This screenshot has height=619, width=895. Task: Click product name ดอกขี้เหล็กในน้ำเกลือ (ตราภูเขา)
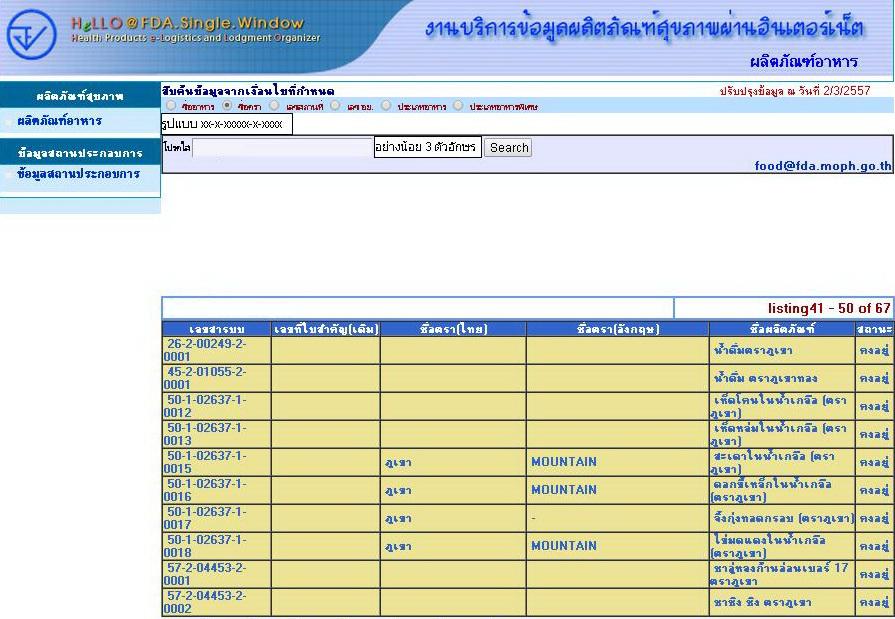click(772, 490)
